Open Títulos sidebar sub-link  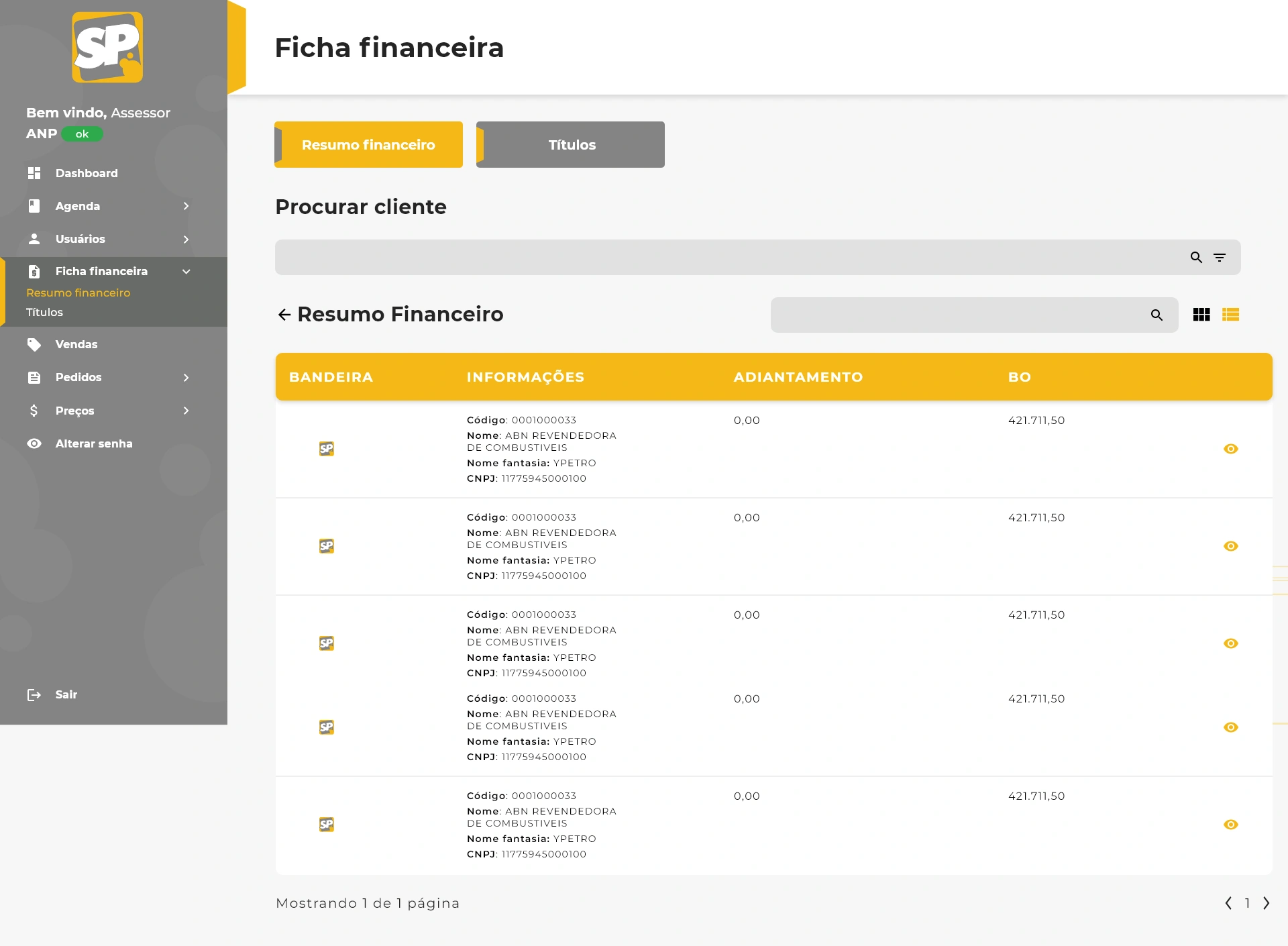click(44, 312)
